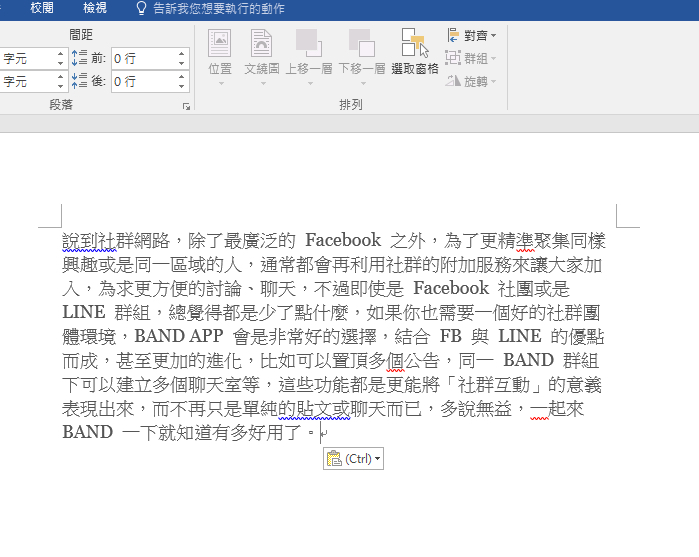Decrease spacing before with the down arrow

[x=181, y=64]
